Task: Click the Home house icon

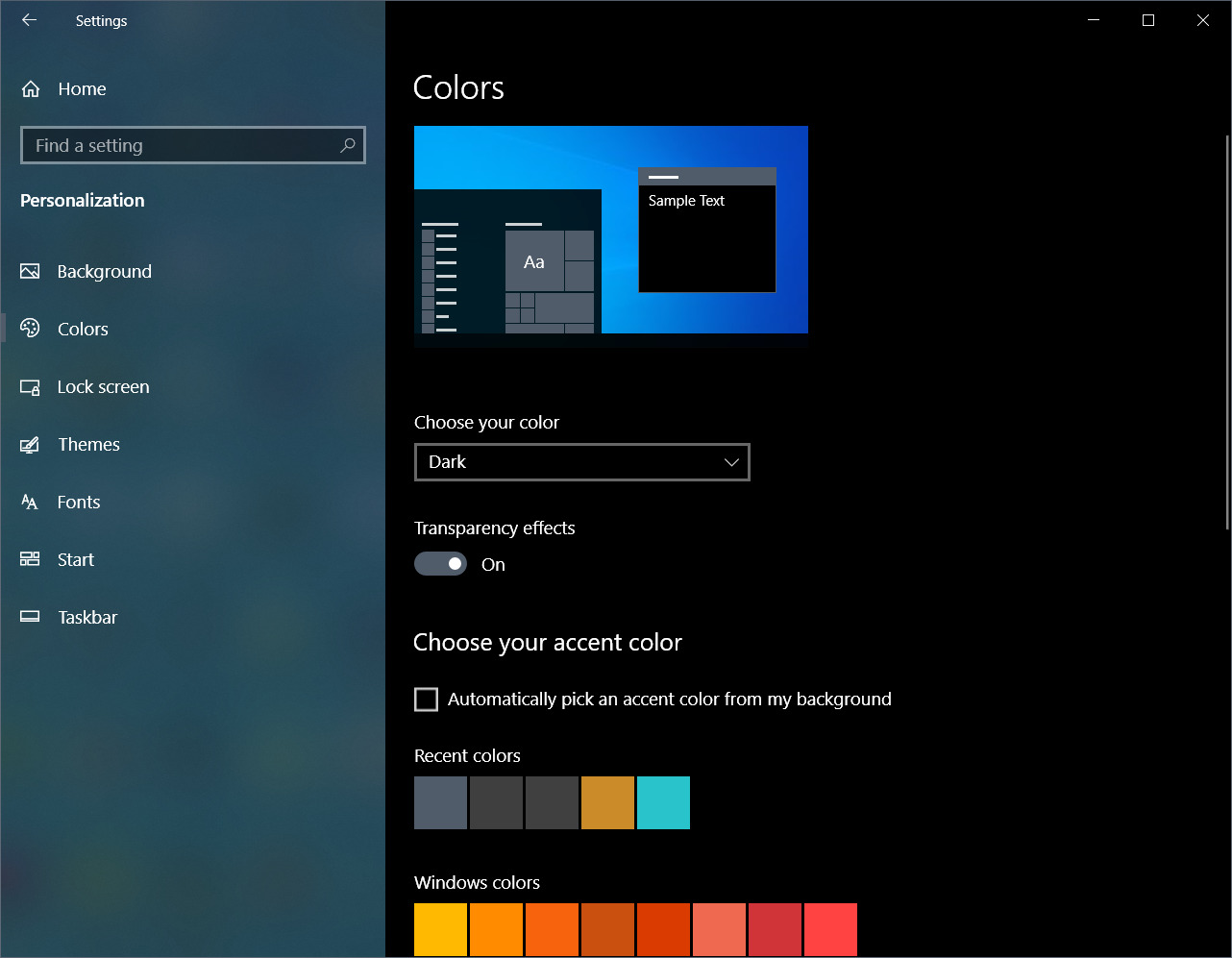Action: tap(31, 89)
